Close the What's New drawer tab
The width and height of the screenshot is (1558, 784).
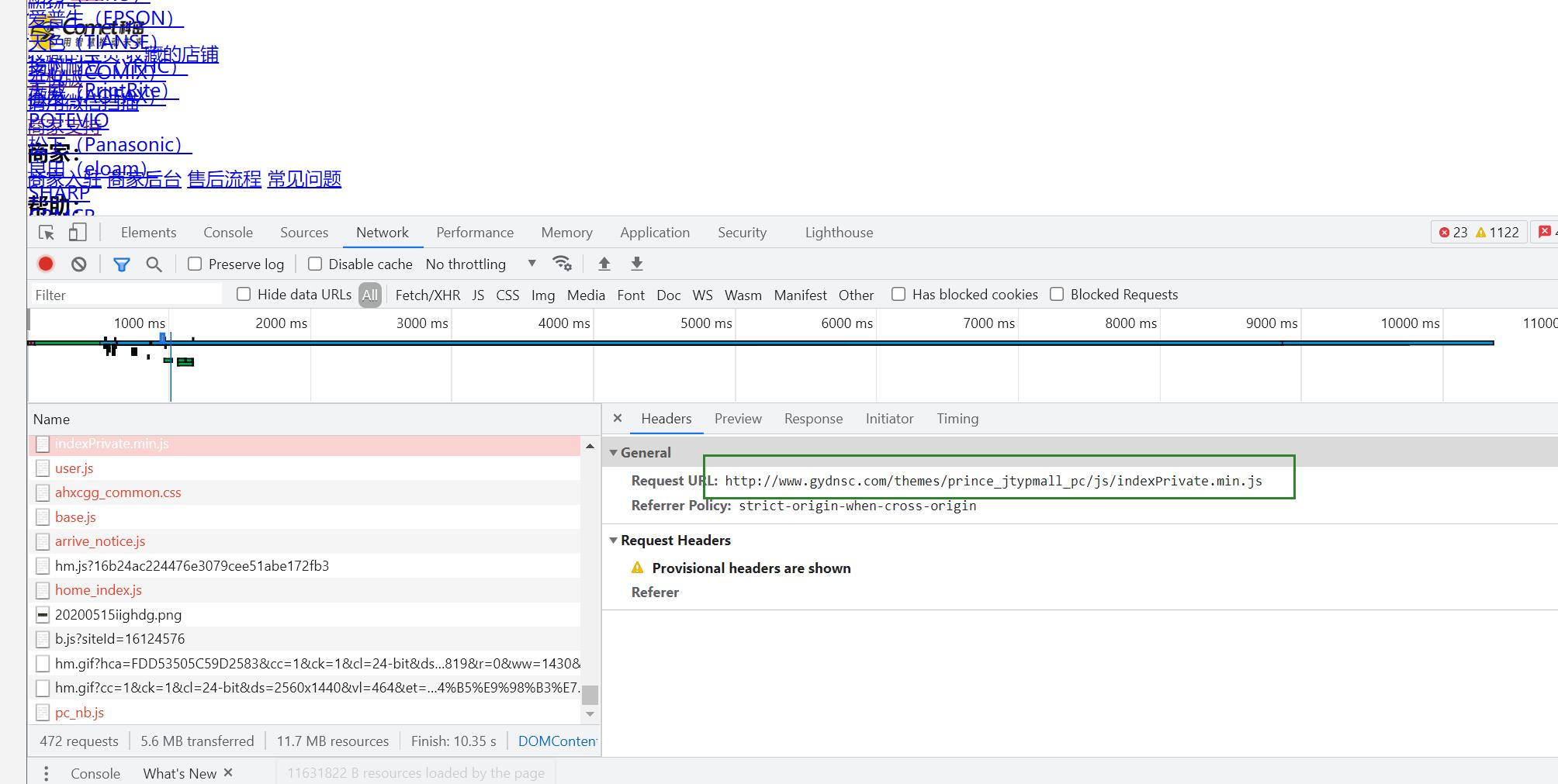(228, 772)
